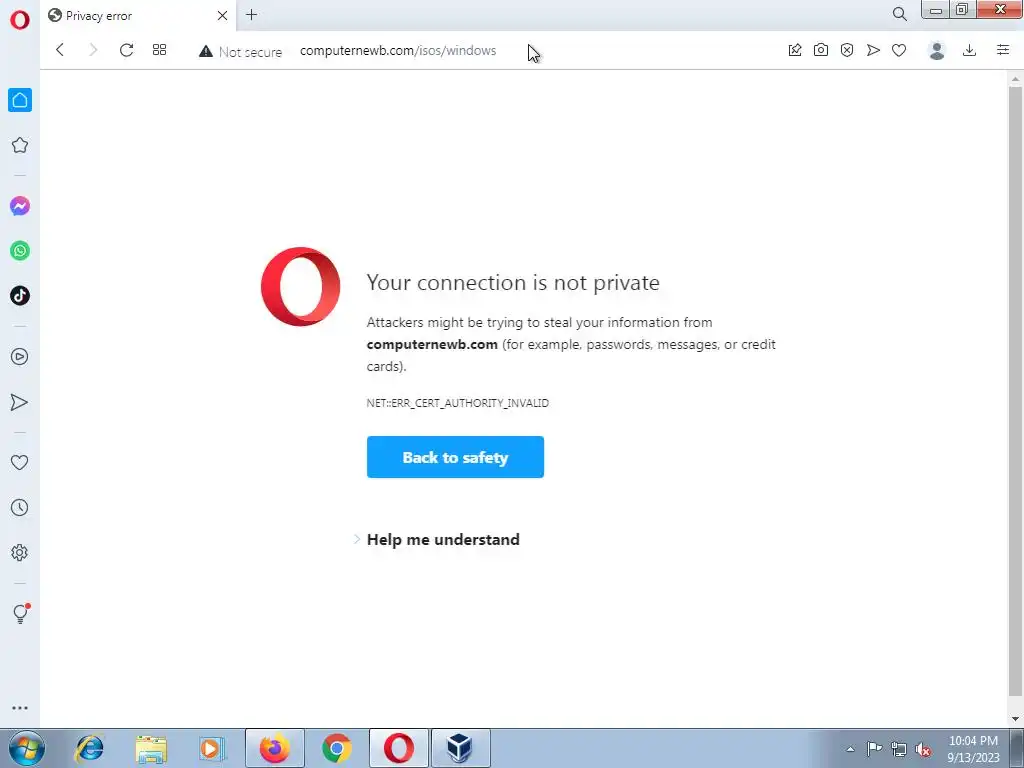The height and width of the screenshot is (768, 1024).
Task: Open Settings gear in sidebar
Action: coord(20,552)
